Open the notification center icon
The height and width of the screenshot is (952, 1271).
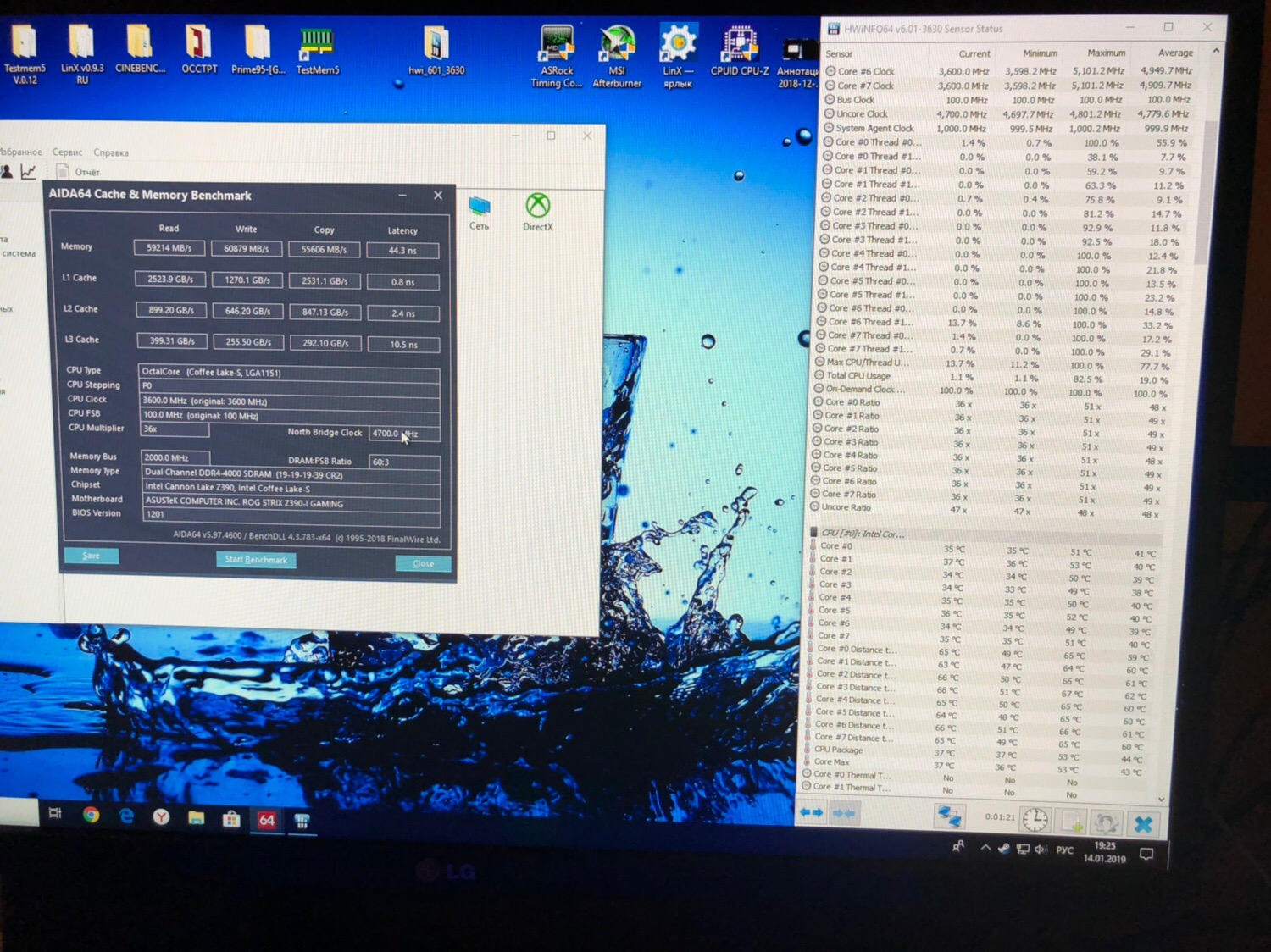(1146, 854)
